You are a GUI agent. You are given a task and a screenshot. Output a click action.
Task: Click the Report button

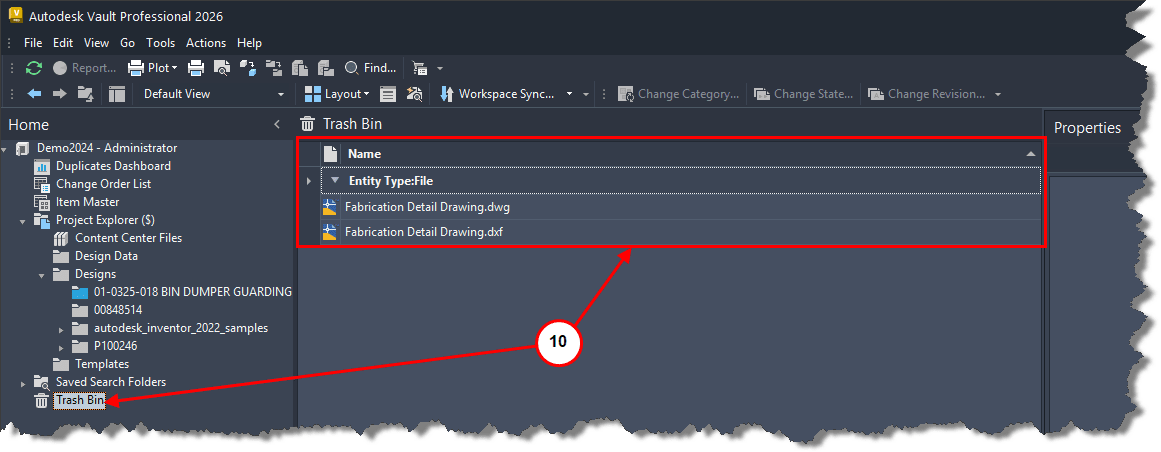(84, 68)
